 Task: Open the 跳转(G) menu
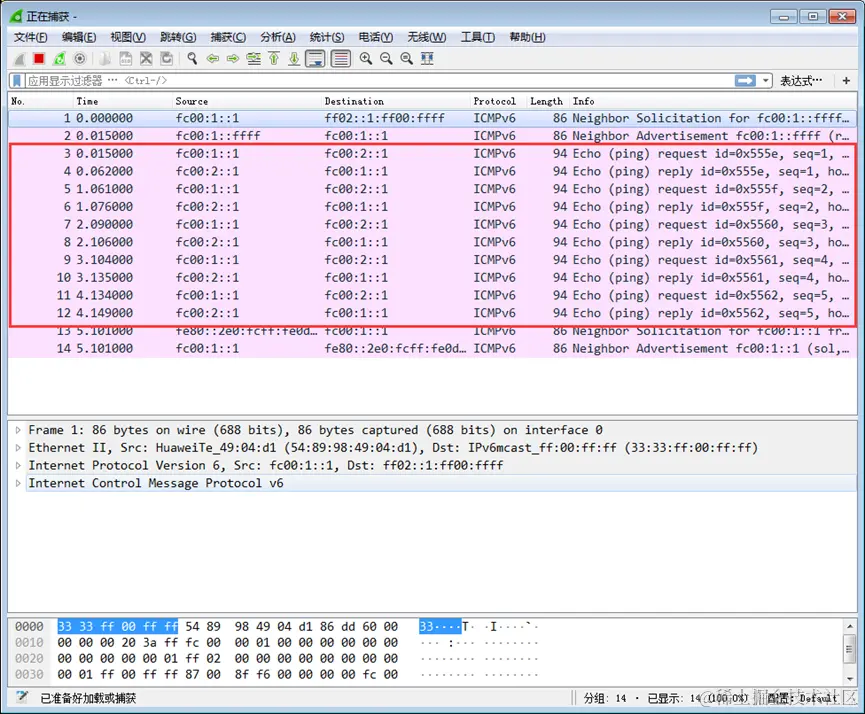pos(178,37)
